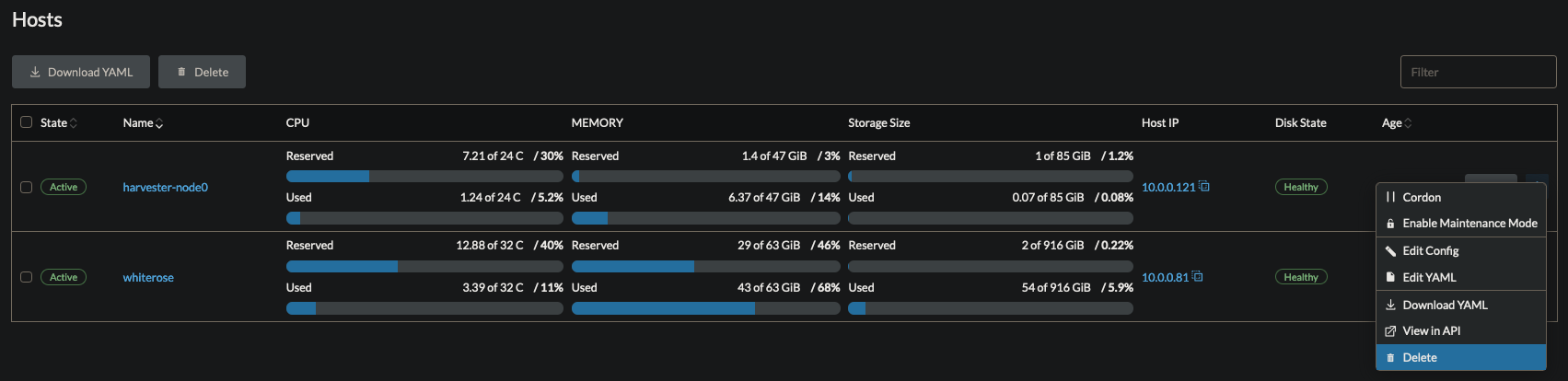Click the Edit YAML file icon
The width and height of the screenshot is (1568, 381).
pos(1390,277)
